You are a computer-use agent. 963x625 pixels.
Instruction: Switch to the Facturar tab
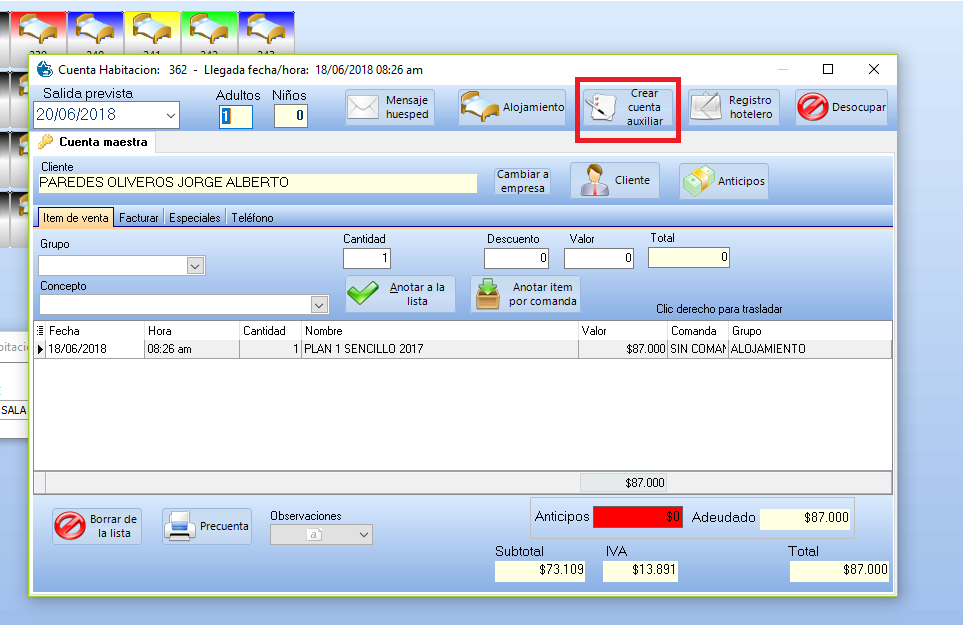[139, 217]
